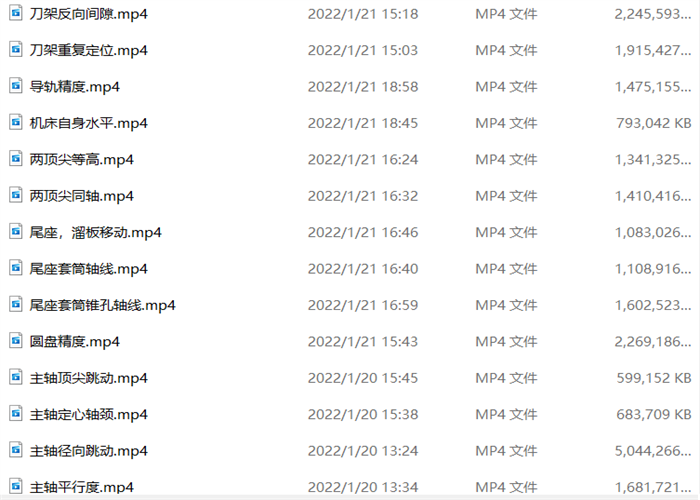Select the file name 主轴径向跳动.mp4

[x=88, y=451]
